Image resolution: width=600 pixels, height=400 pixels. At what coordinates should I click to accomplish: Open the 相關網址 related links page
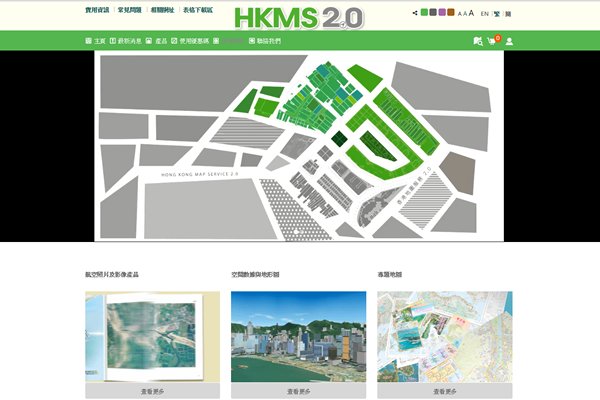pyautogui.click(x=162, y=10)
